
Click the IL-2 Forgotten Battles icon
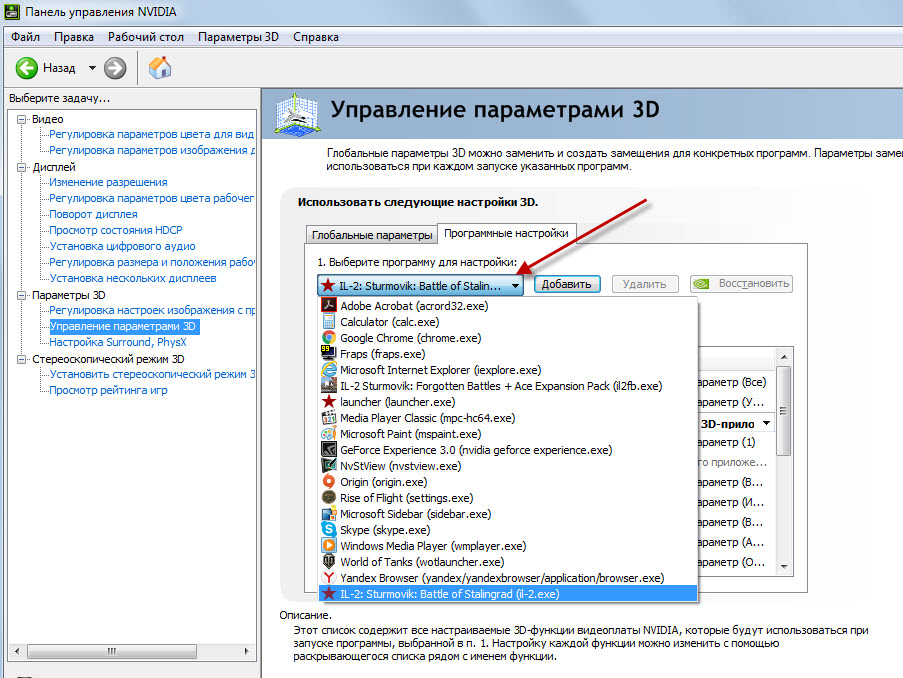point(329,385)
